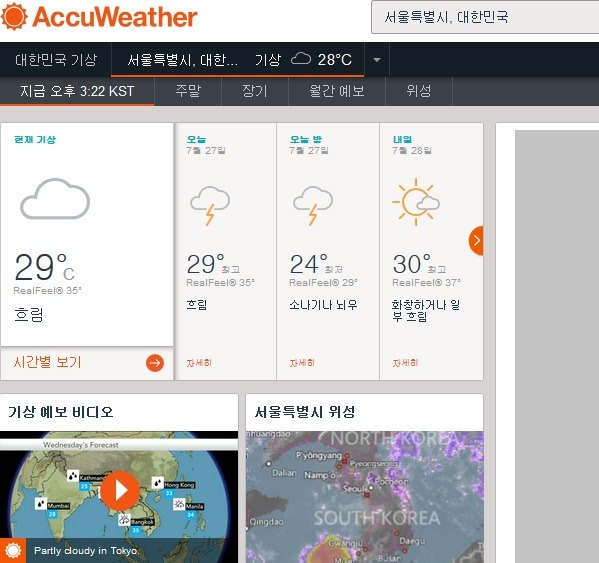Image resolution: width=599 pixels, height=563 pixels.
Task: Select the 지금 오후 3:22 KST tab
Action: click(x=77, y=91)
